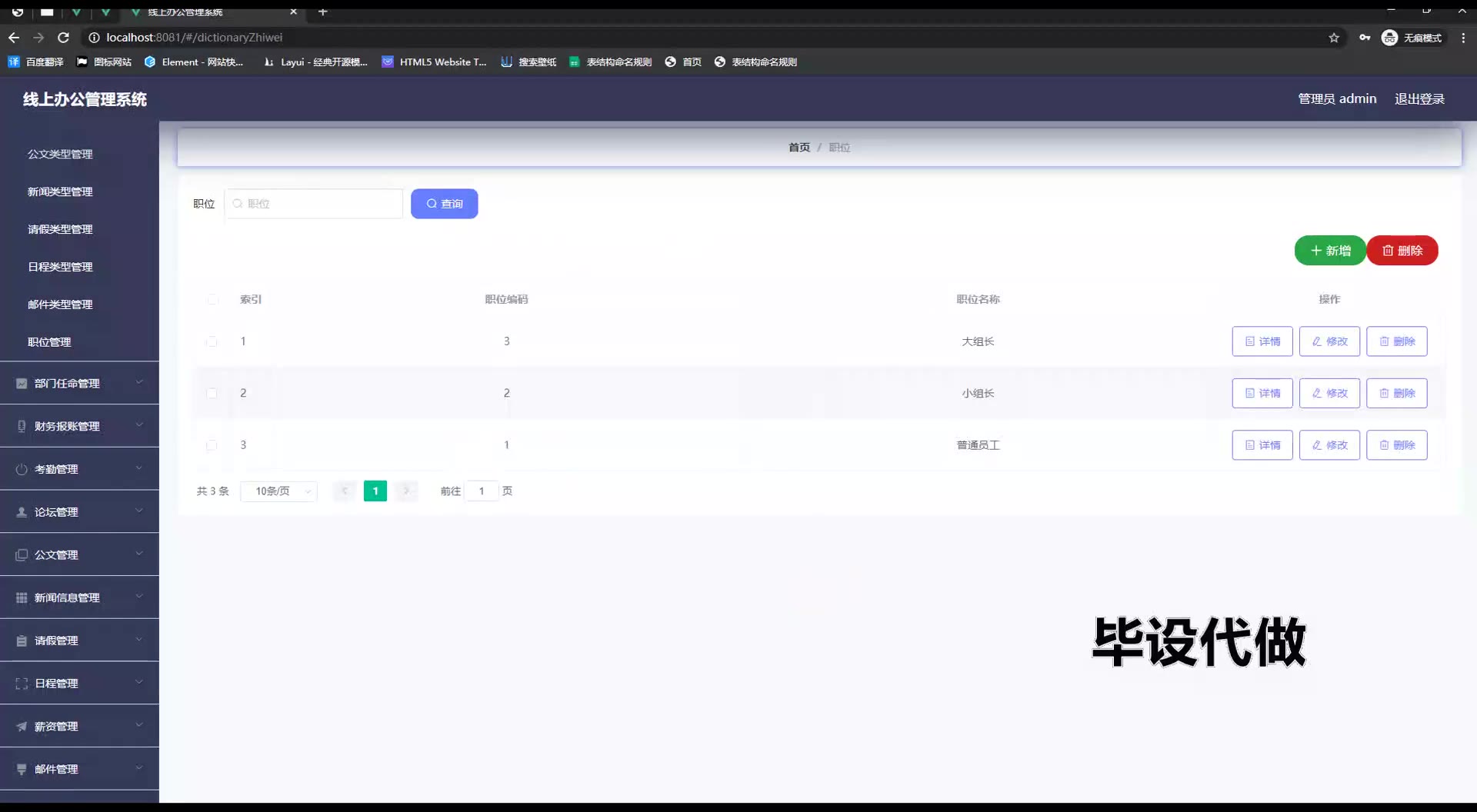Click the 邮件管理 sidebar icon
Image resolution: width=1477 pixels, height=812 pixels.
pos(22,769)
